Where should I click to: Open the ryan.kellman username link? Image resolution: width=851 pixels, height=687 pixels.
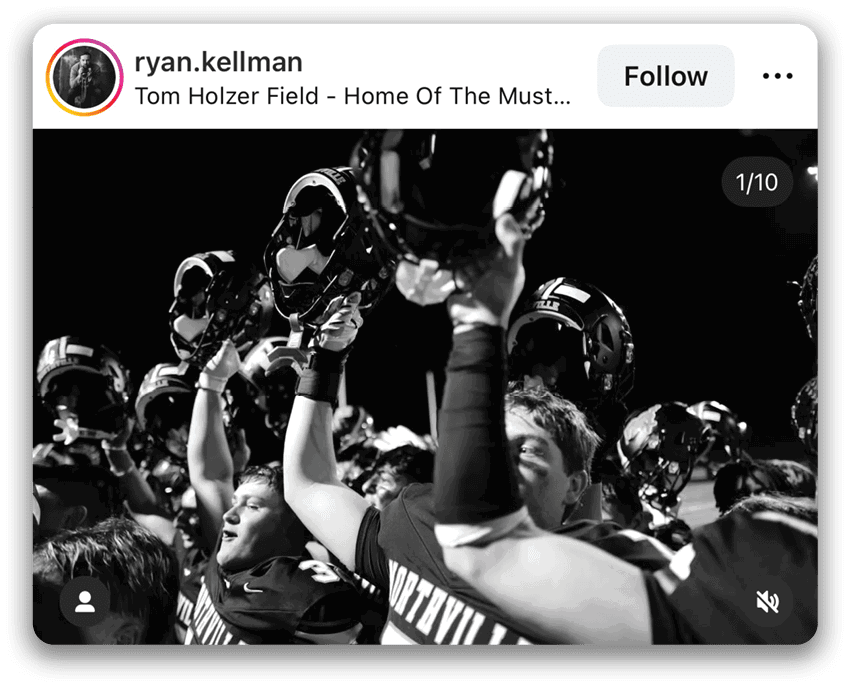tap(218, 62)
